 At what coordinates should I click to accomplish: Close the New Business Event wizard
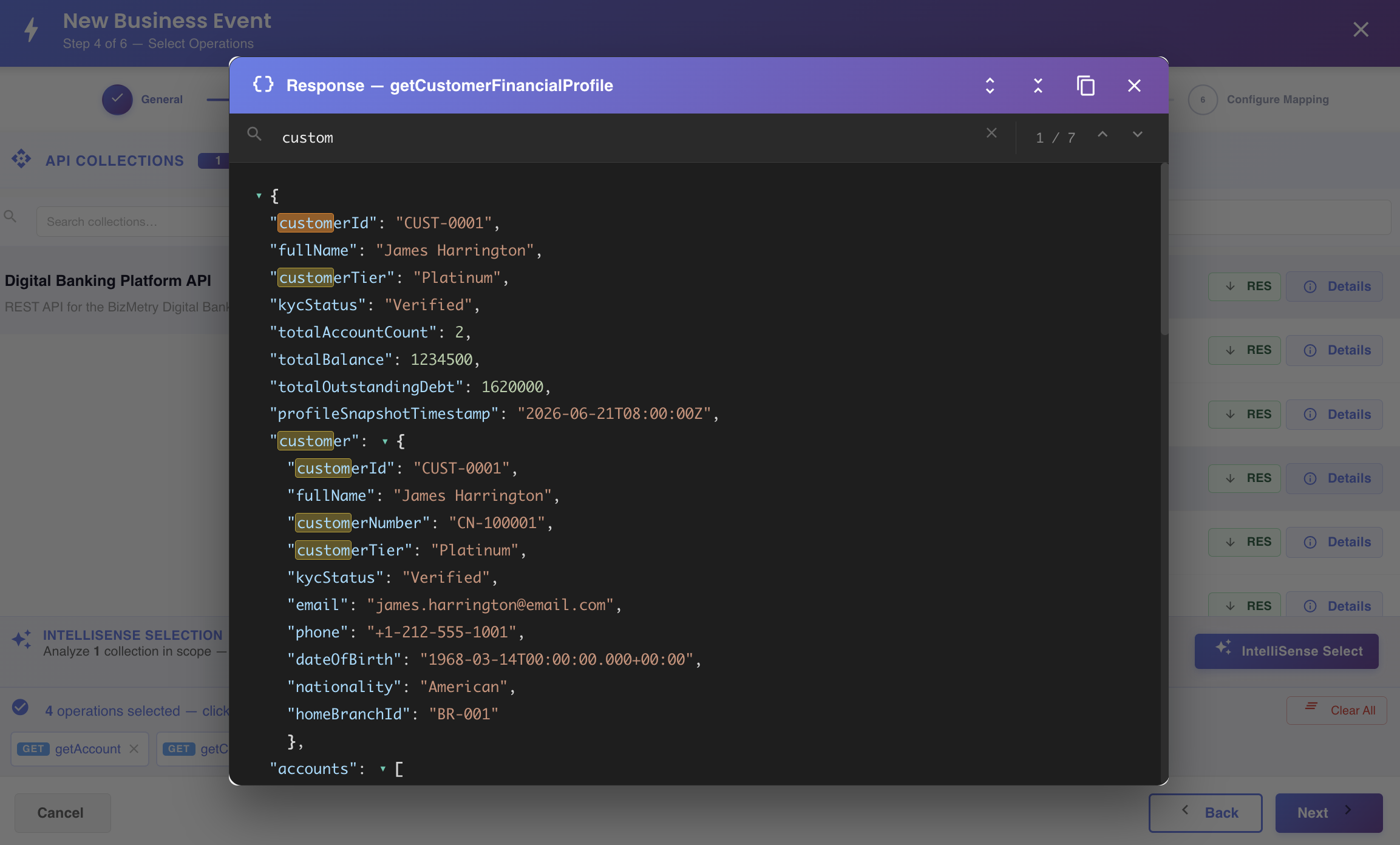pyautogui.click(x=1361, y=30)
